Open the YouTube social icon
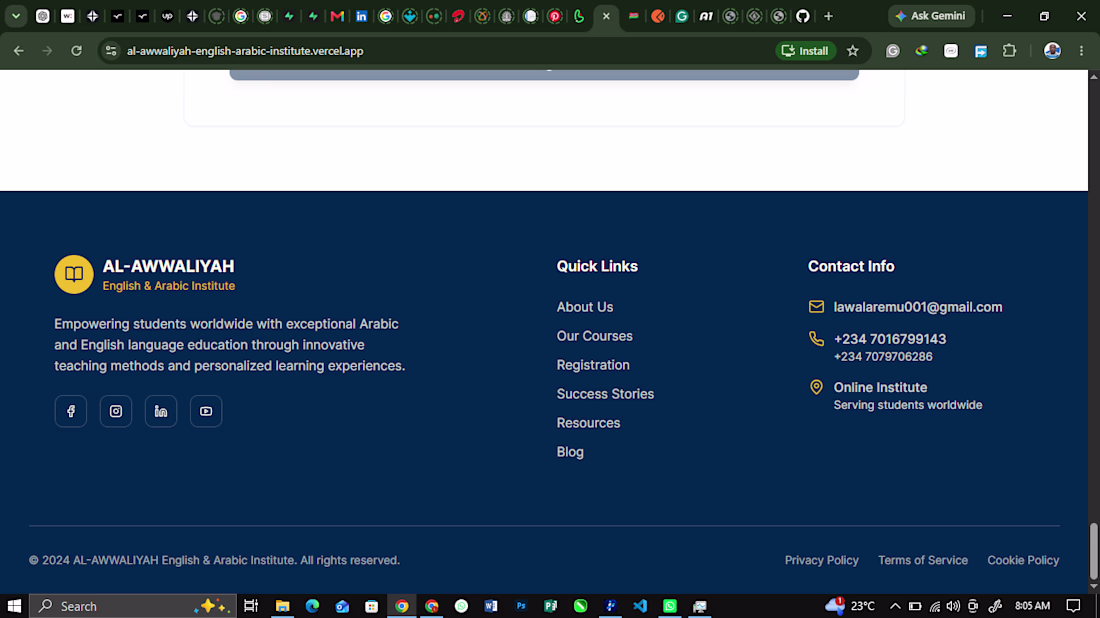 pos(206,411)
